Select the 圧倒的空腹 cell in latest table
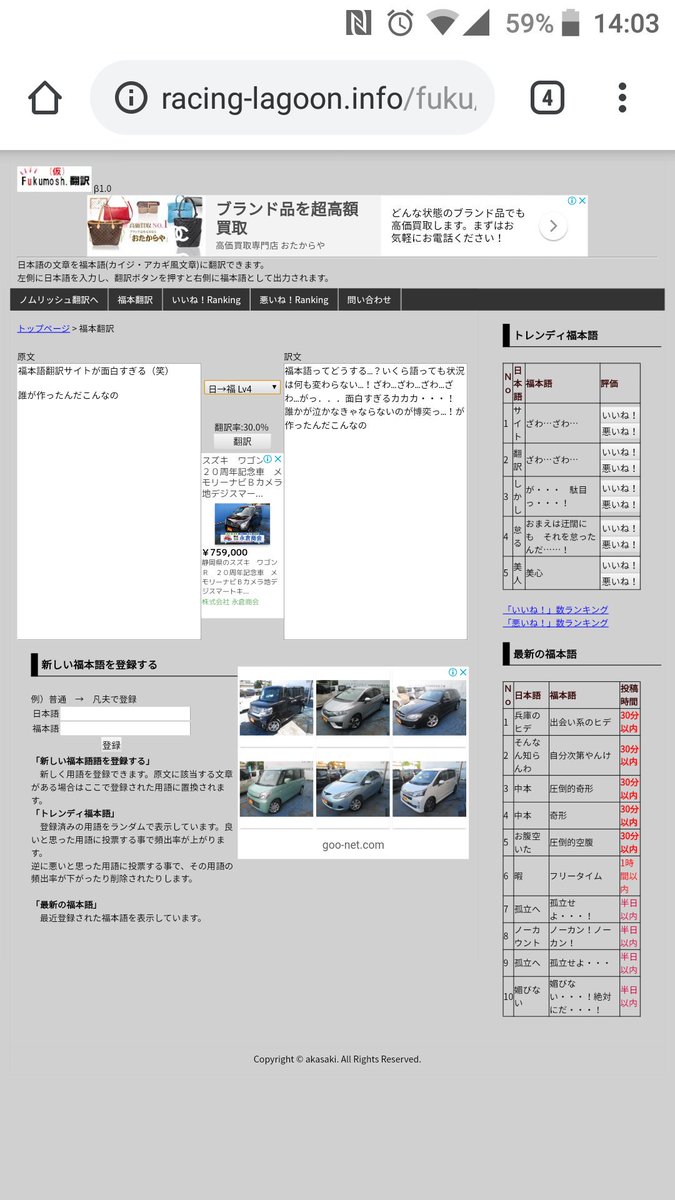675x1200 pixels. 583,842
